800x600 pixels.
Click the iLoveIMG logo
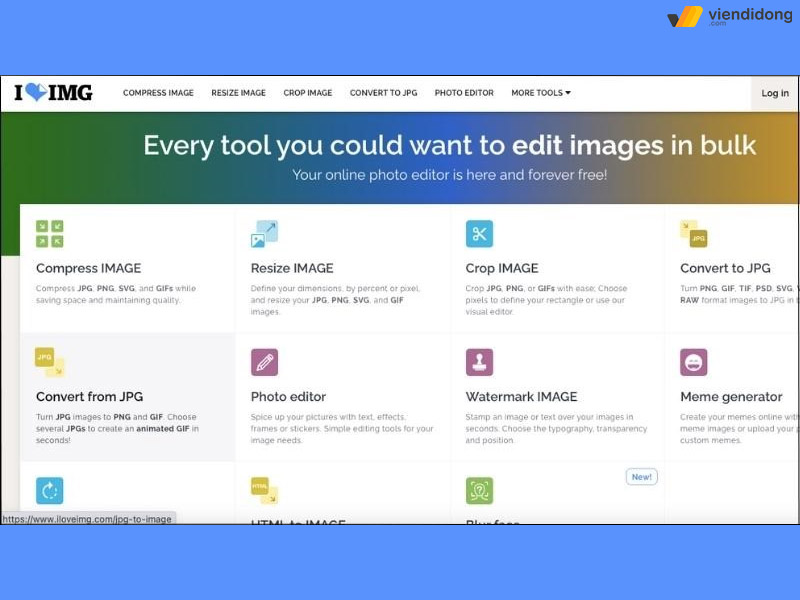point(54,92)
